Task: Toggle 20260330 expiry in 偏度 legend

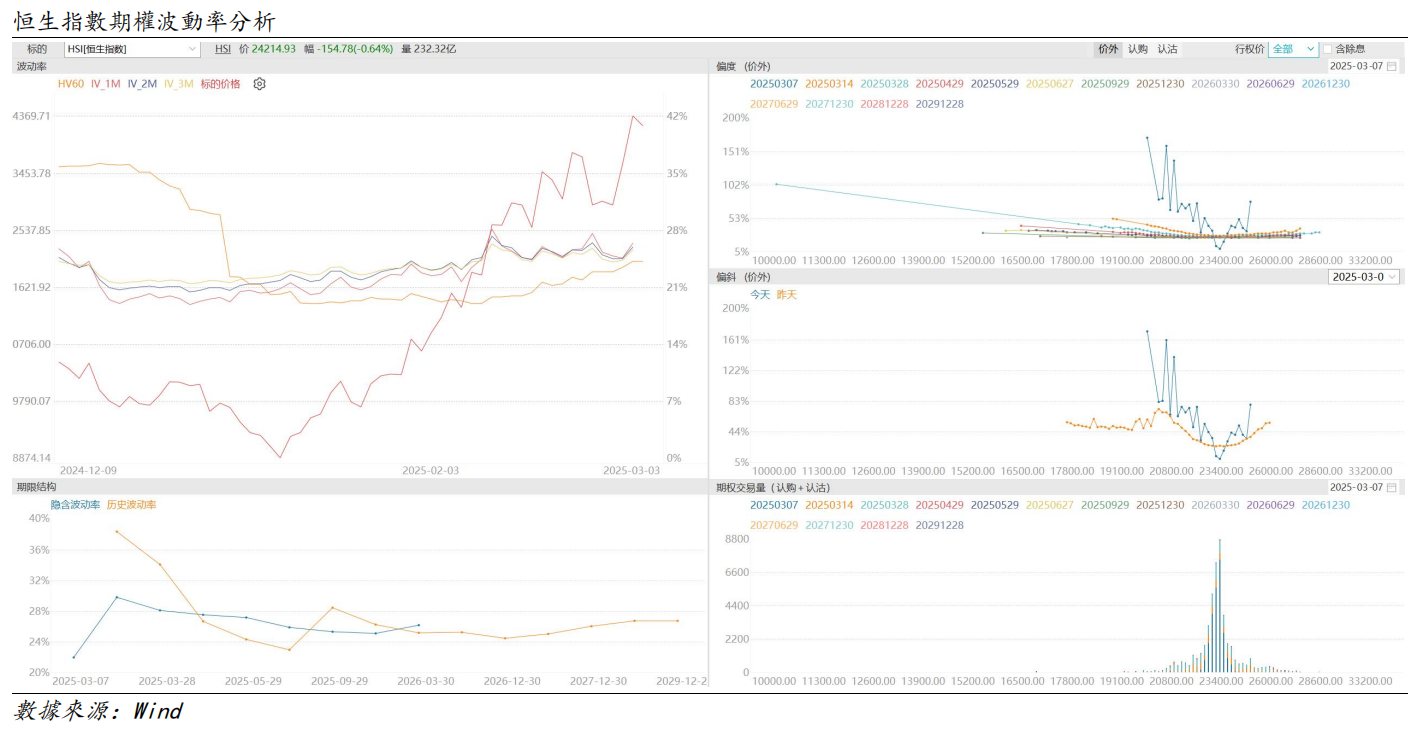Action: click(1216, 84)
